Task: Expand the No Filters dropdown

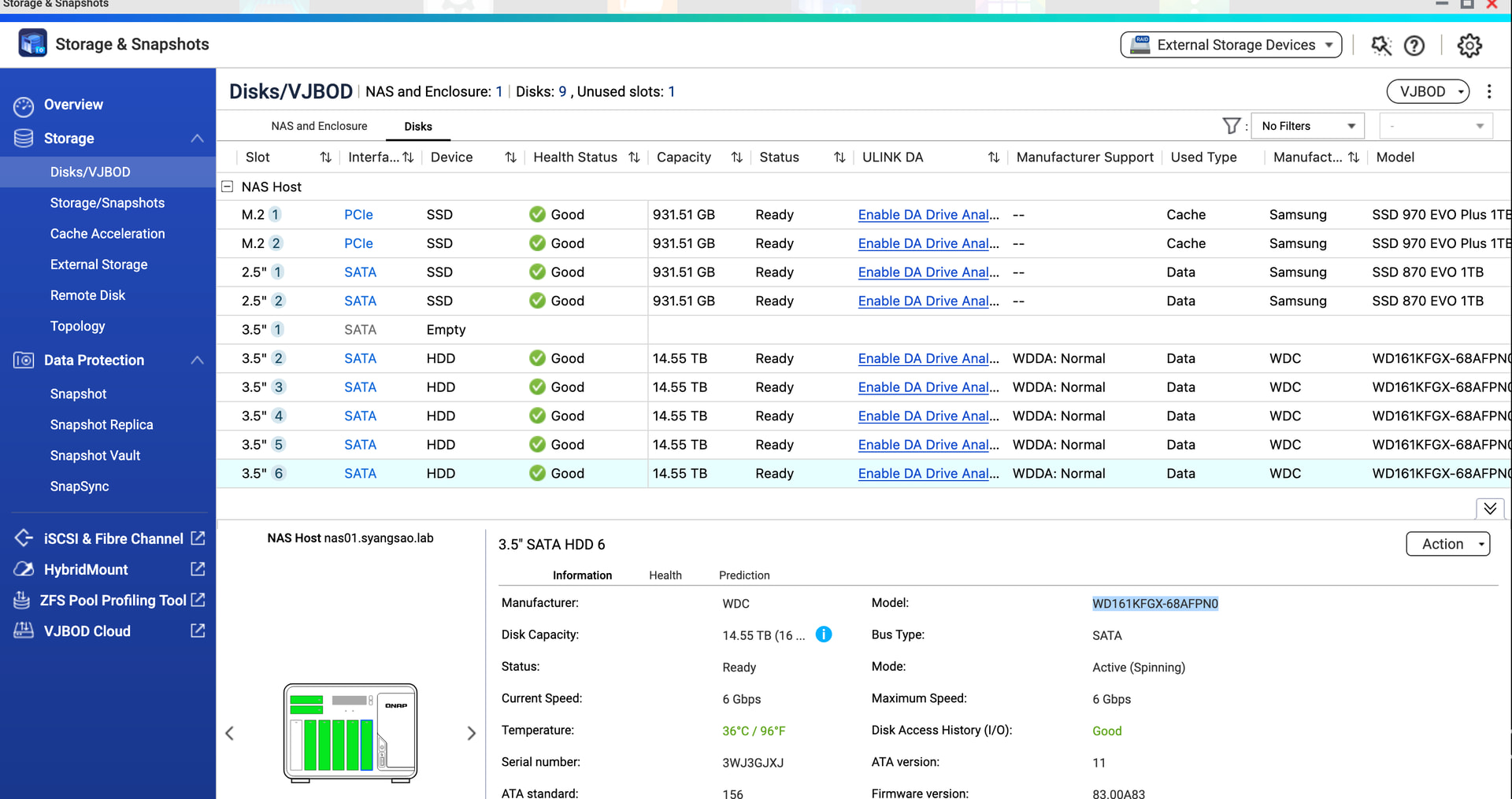Action: point(1307,126)
